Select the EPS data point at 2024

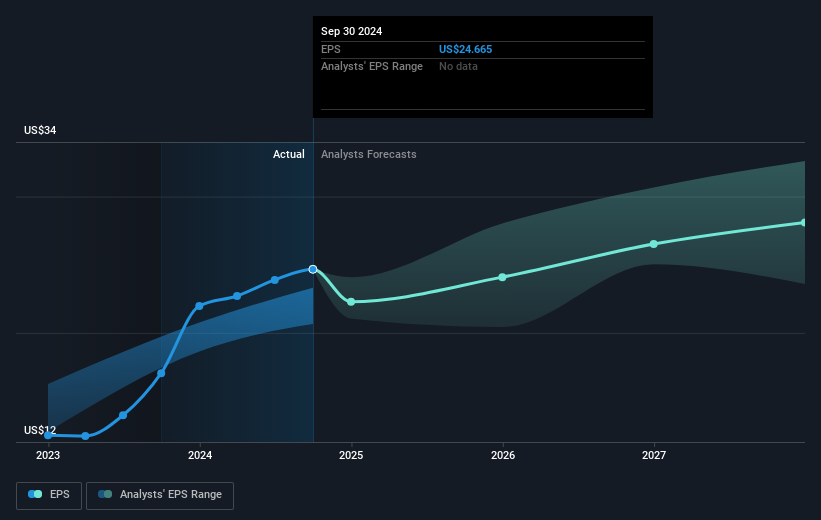click(199, 306)
